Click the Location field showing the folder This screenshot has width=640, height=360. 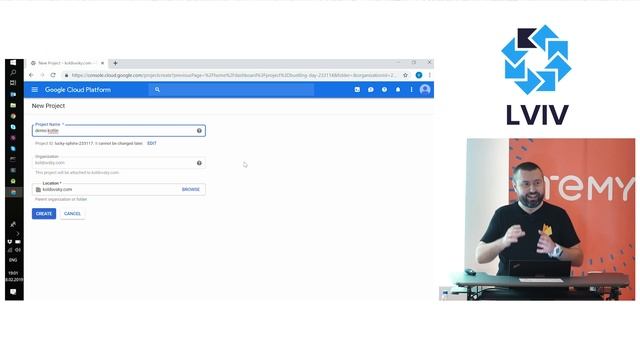(119, 189)
